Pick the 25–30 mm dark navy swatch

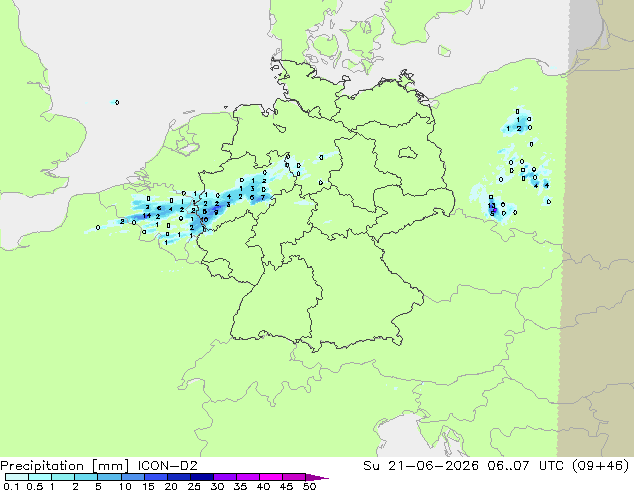pyautogui.click(x=202, y=477)
